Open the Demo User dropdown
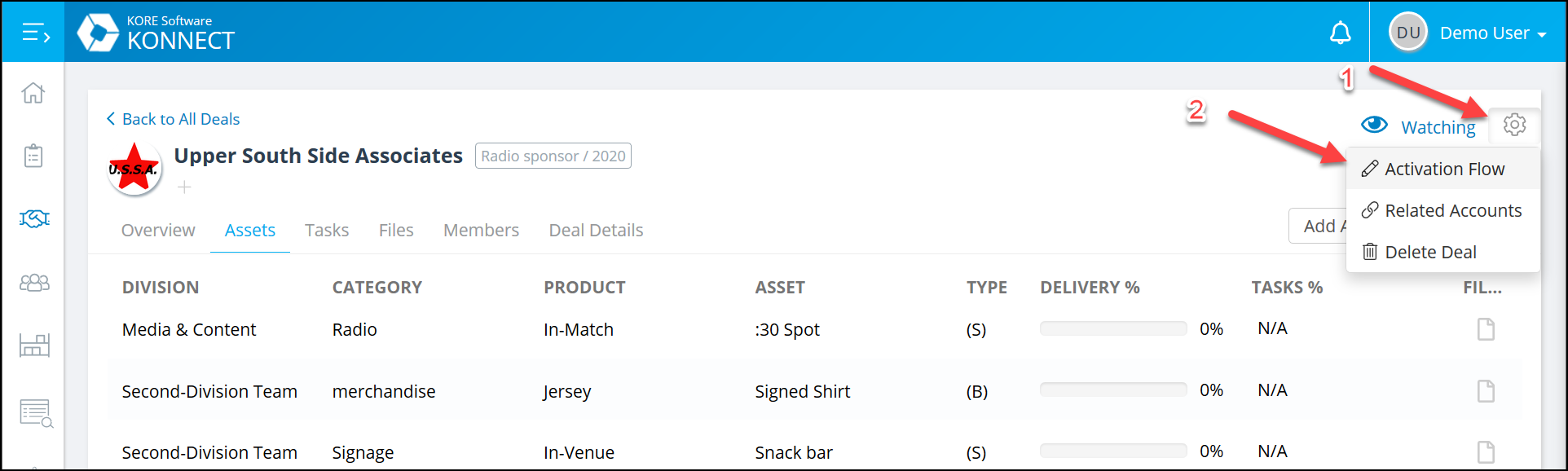This screenshot has height=471, width=1568. point(1492,33)
